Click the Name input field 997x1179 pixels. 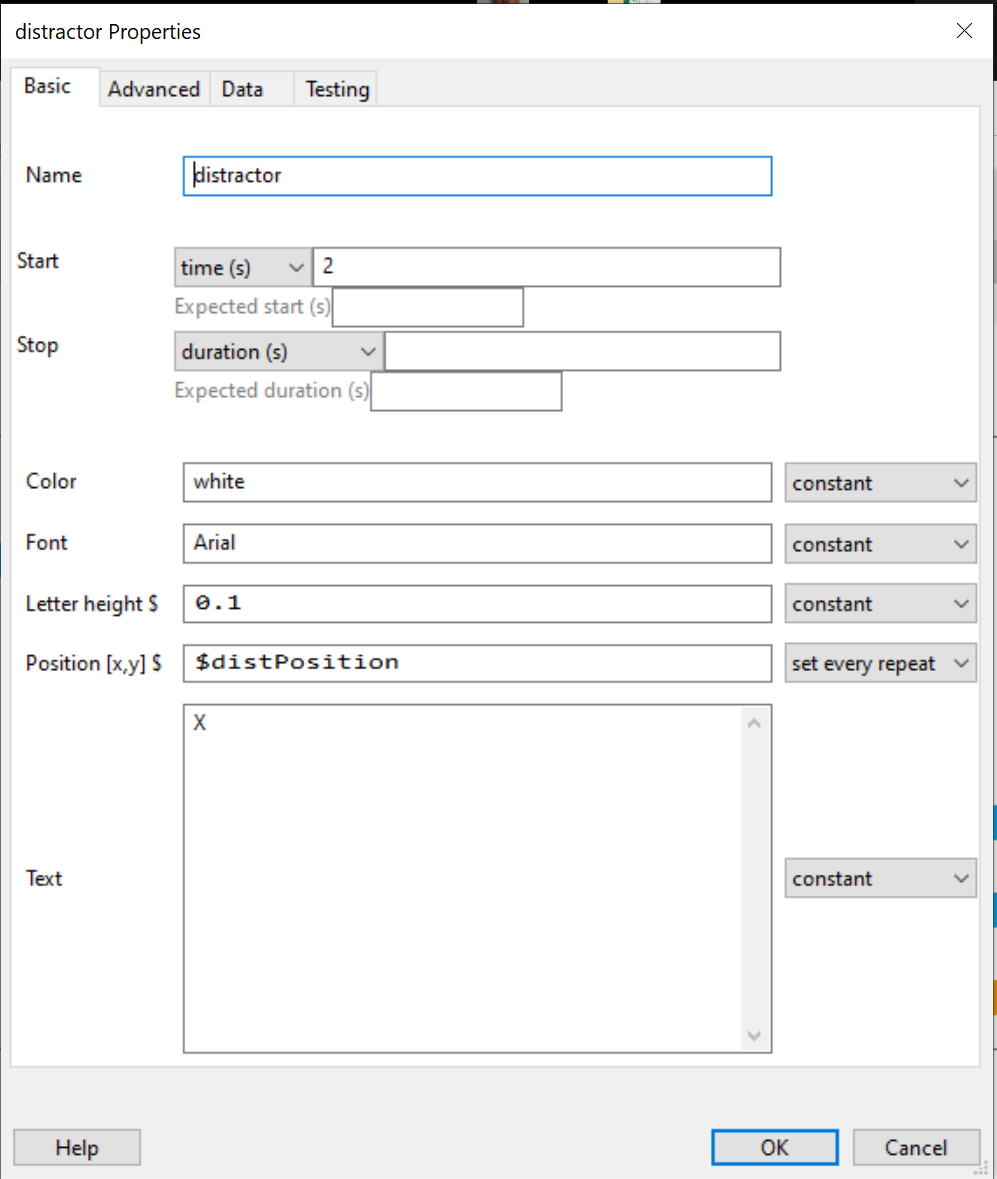(x=477, y=176)
